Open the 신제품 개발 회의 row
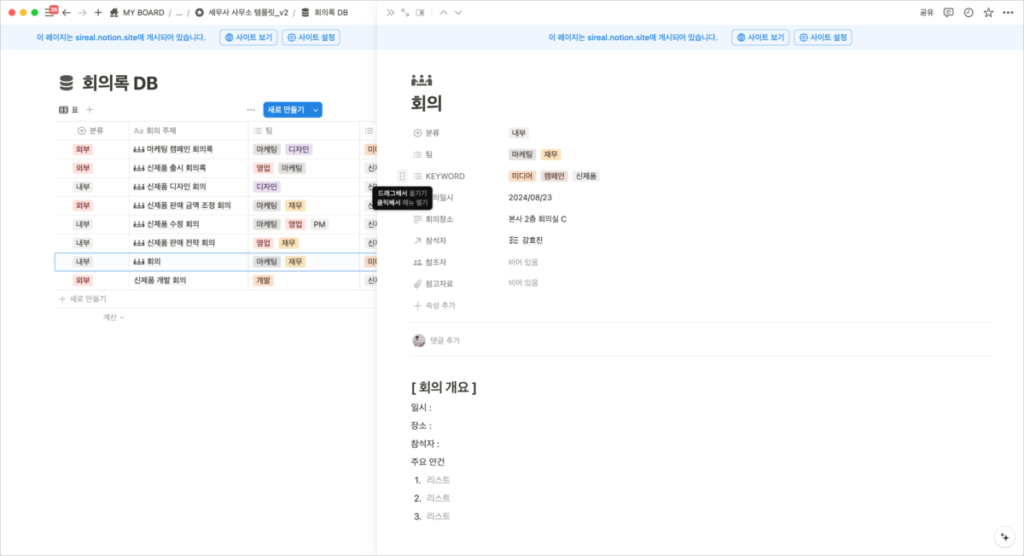 tap(160, 280)
